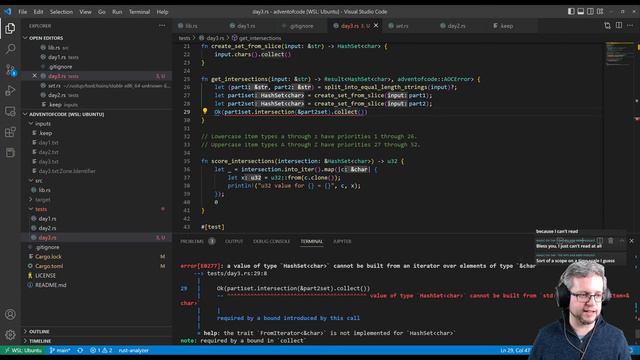The height and width of the screenshot is (360, 640).
Task: Open tests/day3.rs:29:8 link in terminal
Action: coord(237,273)
